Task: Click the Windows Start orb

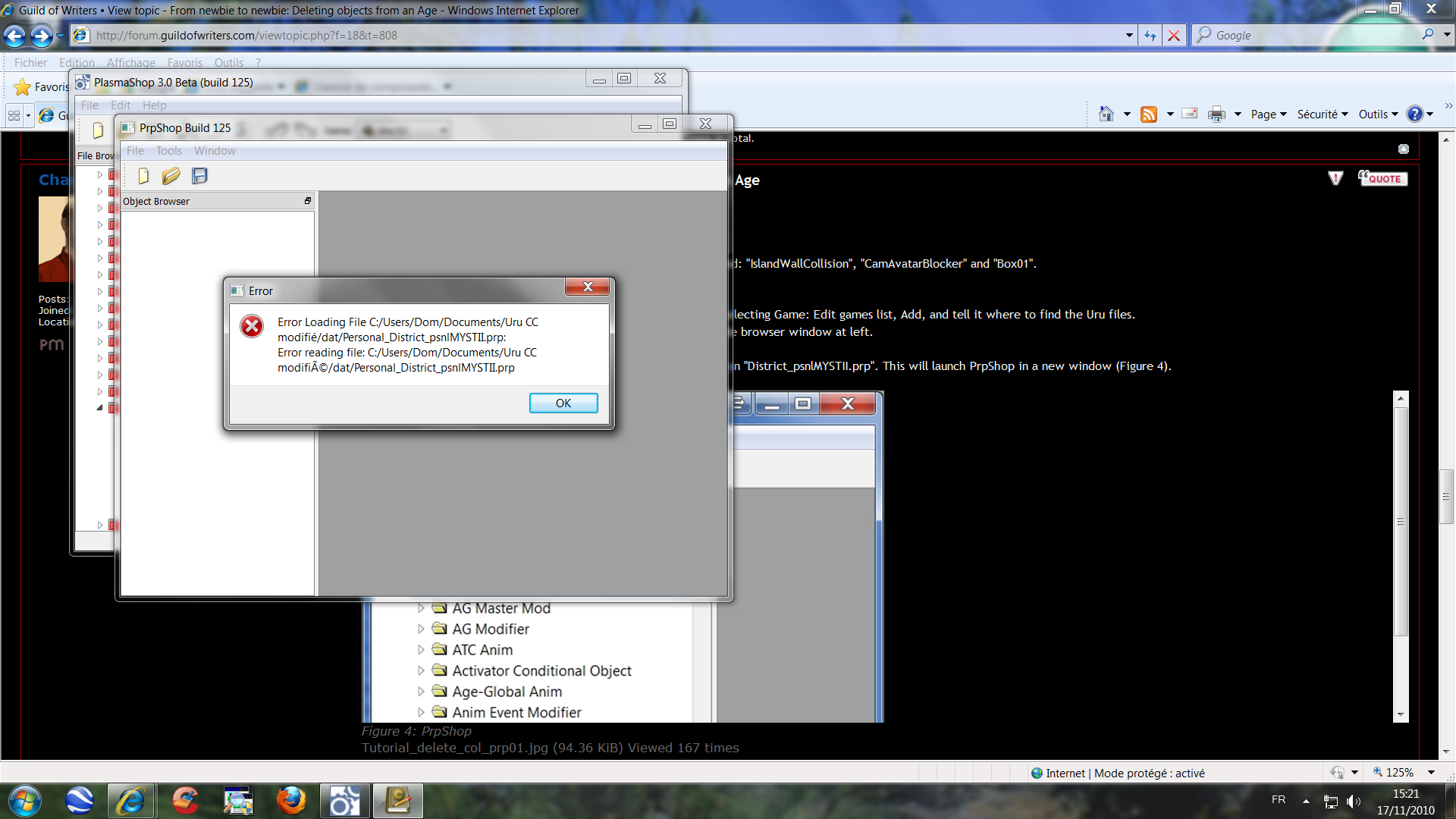Action: coord(24,801)
